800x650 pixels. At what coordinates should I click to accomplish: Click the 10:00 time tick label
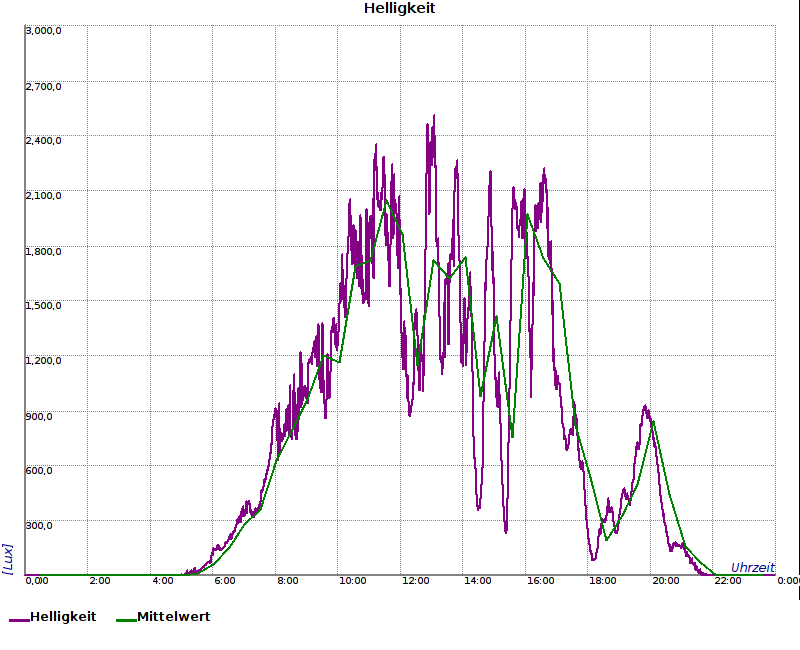353,581
